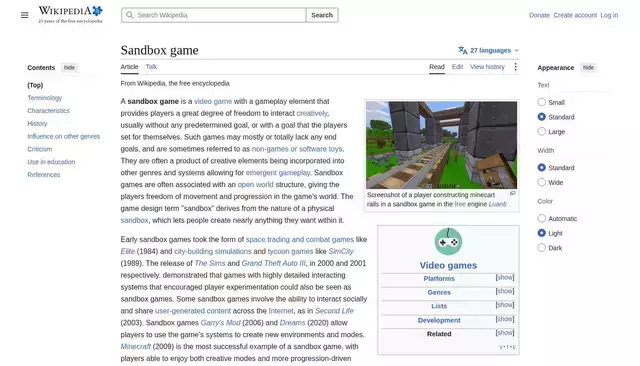Select Automatic color mode
Screen dimensions: 640x366
click(x=542, y=218)
